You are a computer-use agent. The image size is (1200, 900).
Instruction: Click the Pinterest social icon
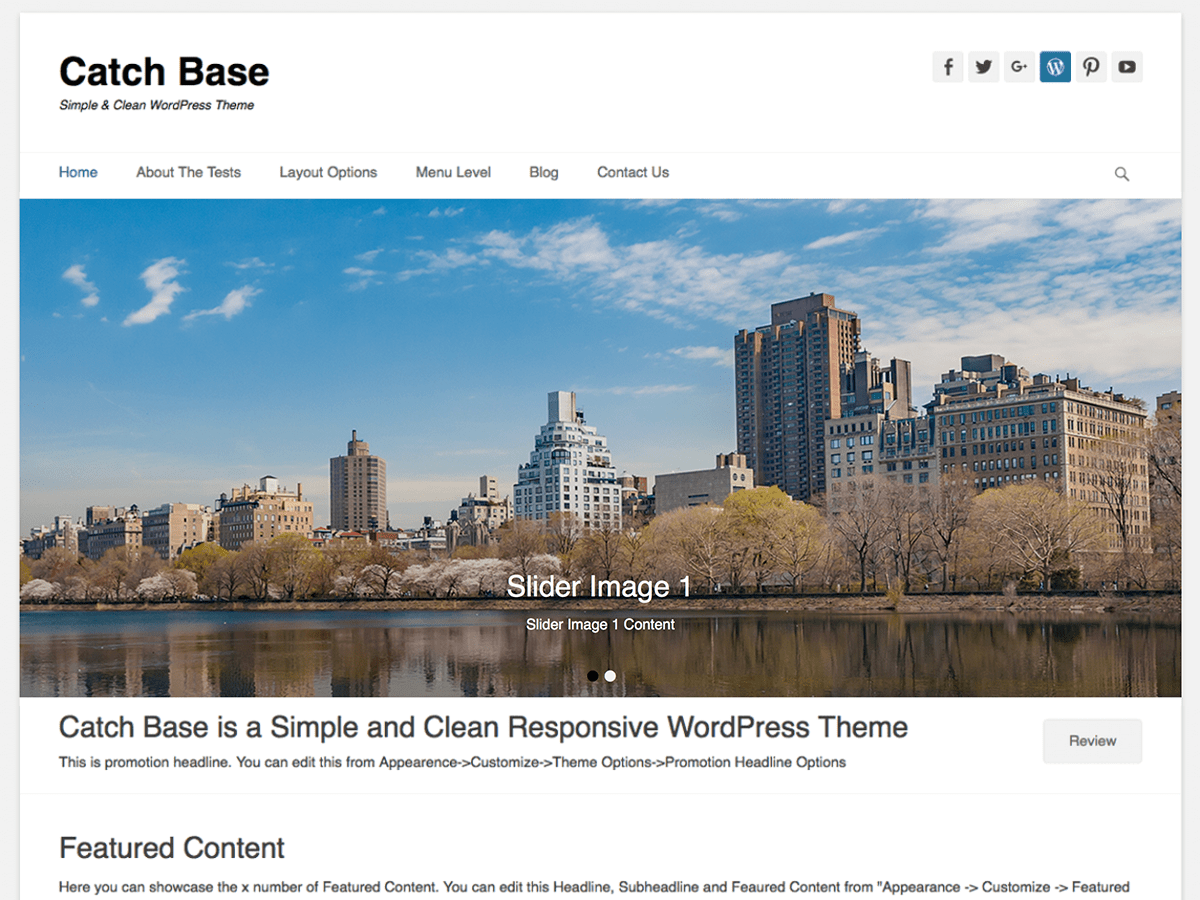[1091, 66]
